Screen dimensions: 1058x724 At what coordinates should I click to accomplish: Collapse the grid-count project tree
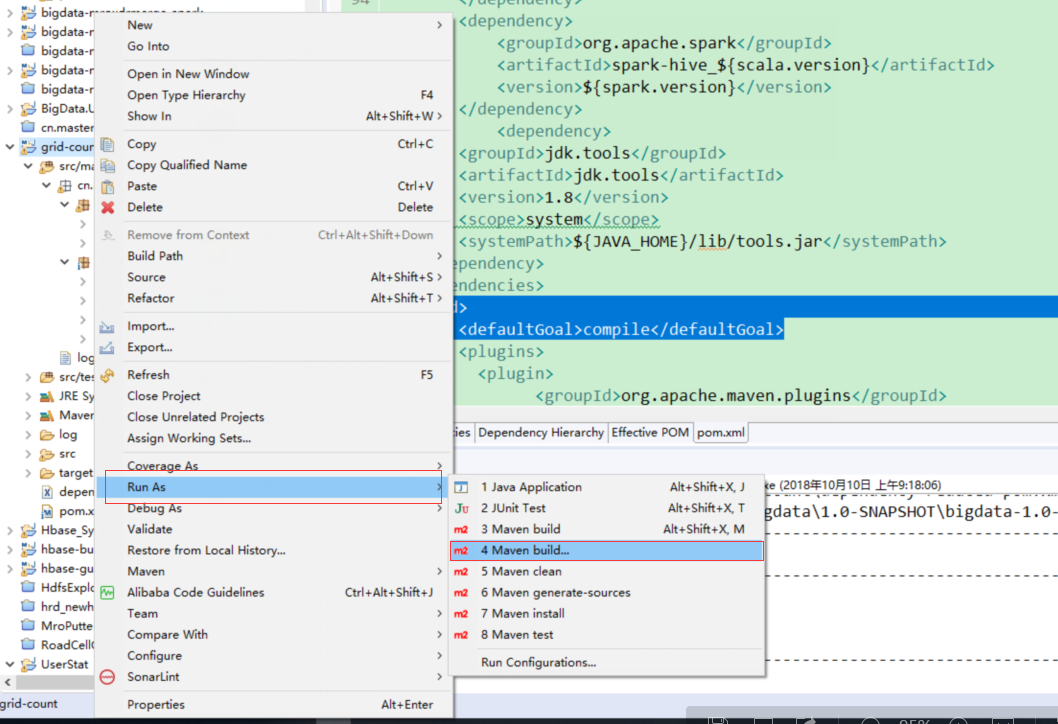click(8, 146)
